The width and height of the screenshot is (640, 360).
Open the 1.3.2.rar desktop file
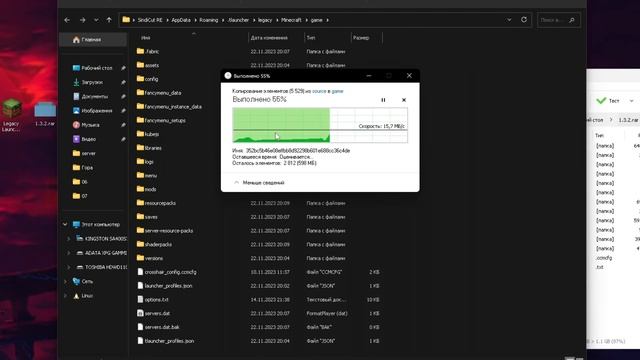(x=45, y=114)
